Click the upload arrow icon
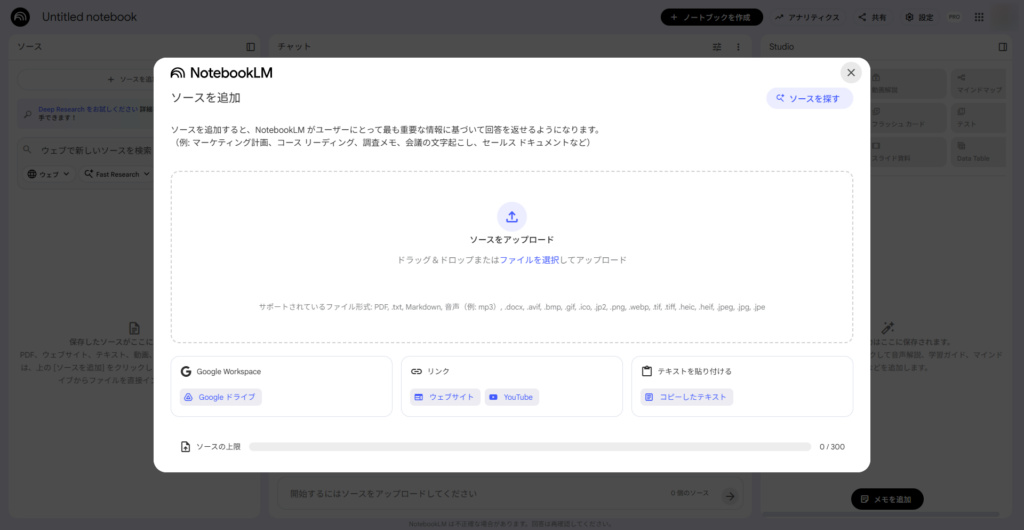This screenshot has height=530, width=1024. [512, 217]
